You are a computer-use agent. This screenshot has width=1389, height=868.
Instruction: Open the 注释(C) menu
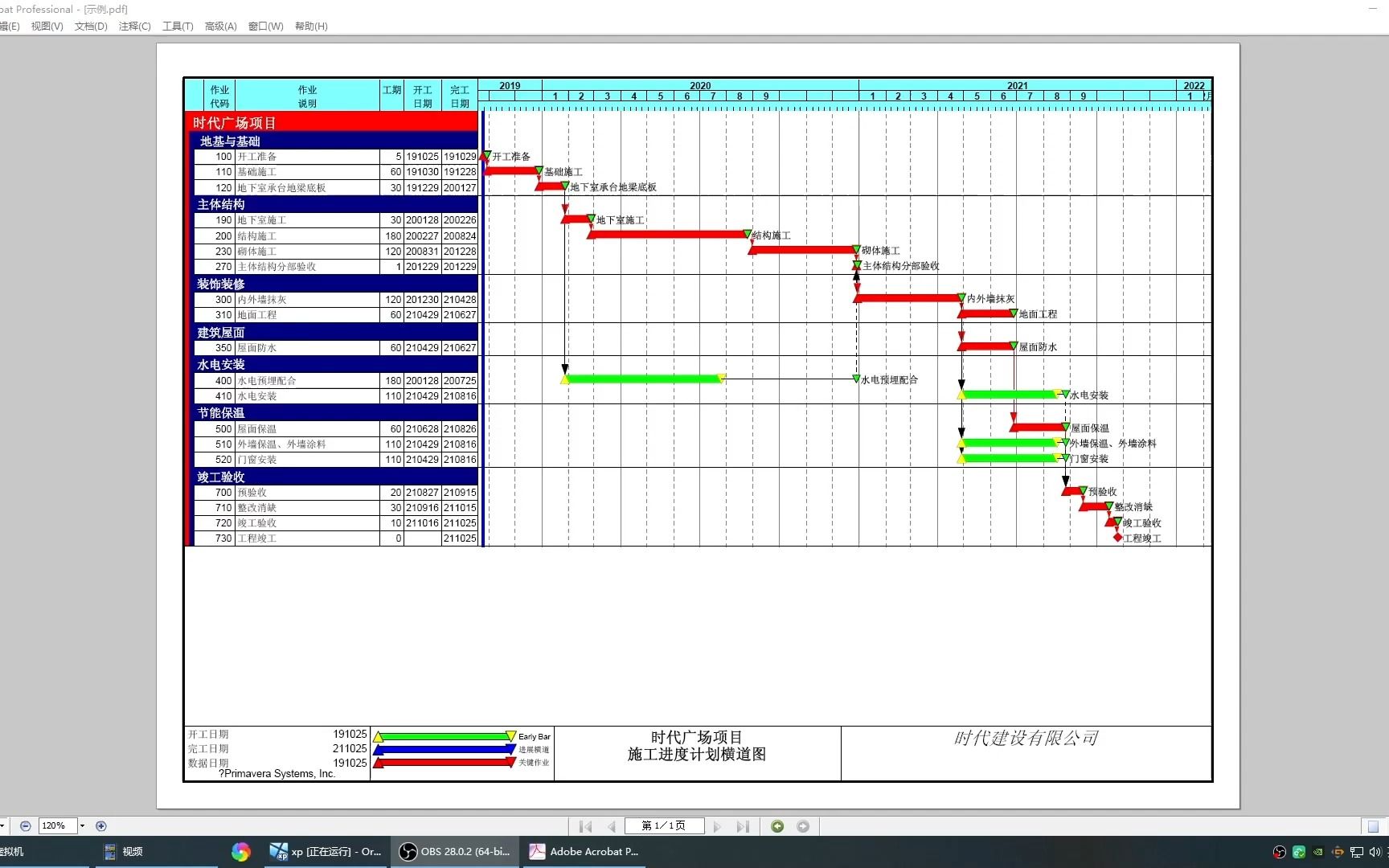tap(135, 27)
